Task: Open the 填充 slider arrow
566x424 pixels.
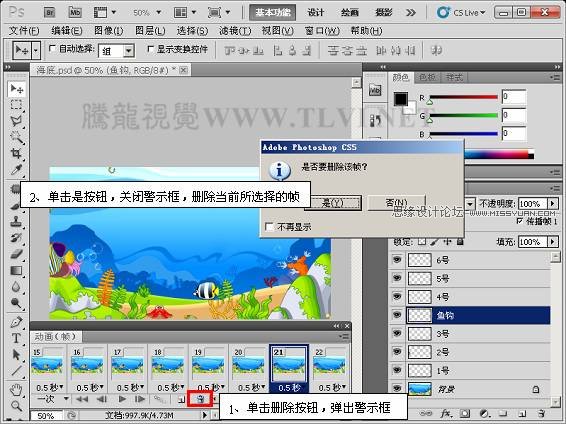Action: click(552, 241)
